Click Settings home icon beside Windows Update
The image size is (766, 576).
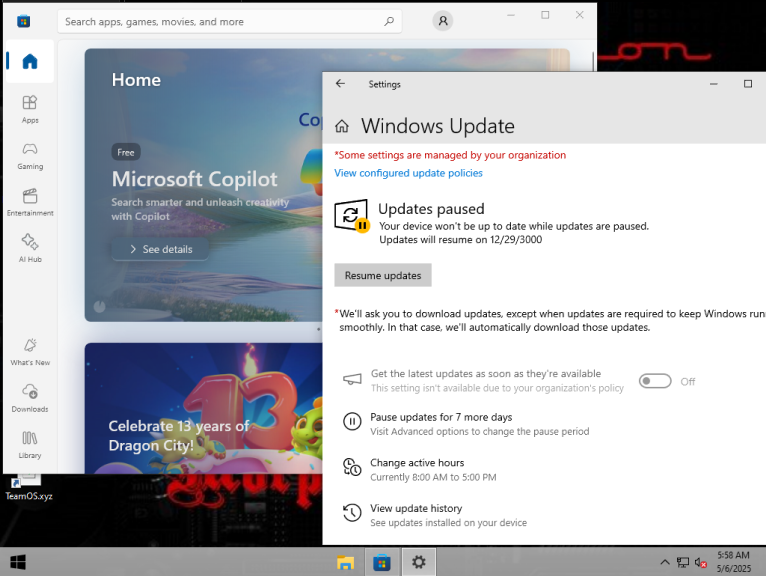342,126
